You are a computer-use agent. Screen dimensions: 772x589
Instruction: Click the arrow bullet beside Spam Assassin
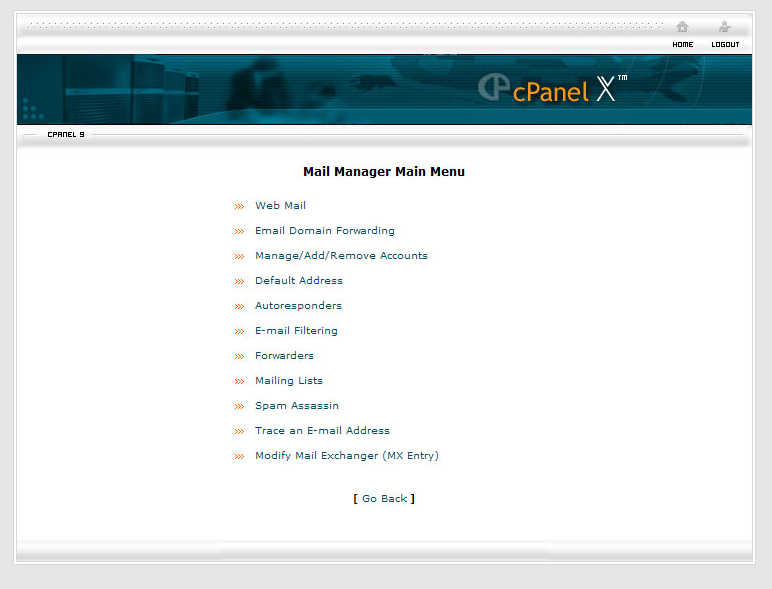[239, 407]
